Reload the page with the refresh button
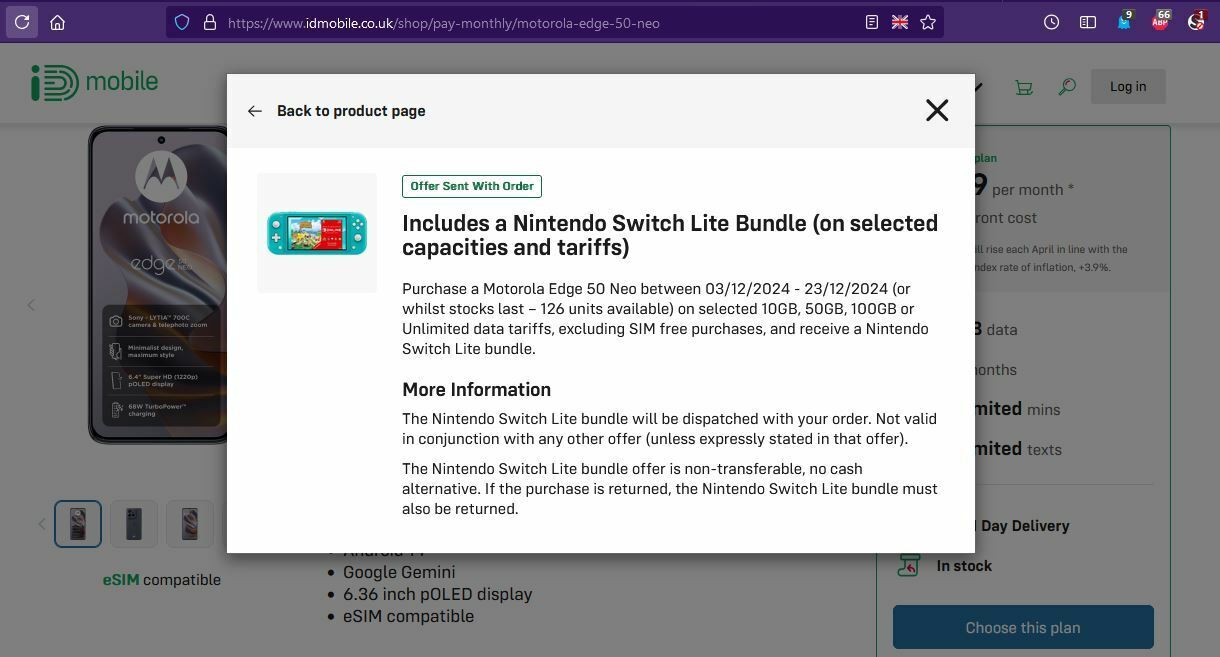Image resolution: width=1220 pixels, height=657 pixels. pyautogui.click(x=22, y=22)
